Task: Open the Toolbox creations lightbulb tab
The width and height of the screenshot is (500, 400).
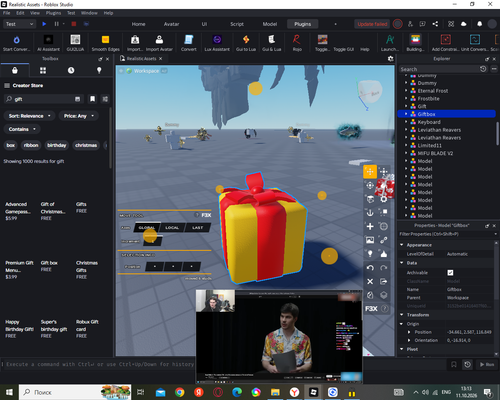Action: pos(99,70)
